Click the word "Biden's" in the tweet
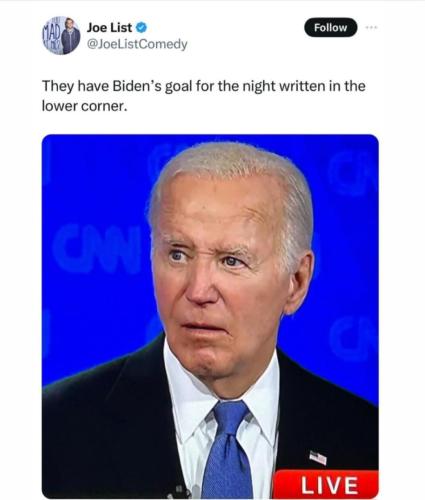Image resolution: width=425 pixels, height=500 pixels. (137, 86)
